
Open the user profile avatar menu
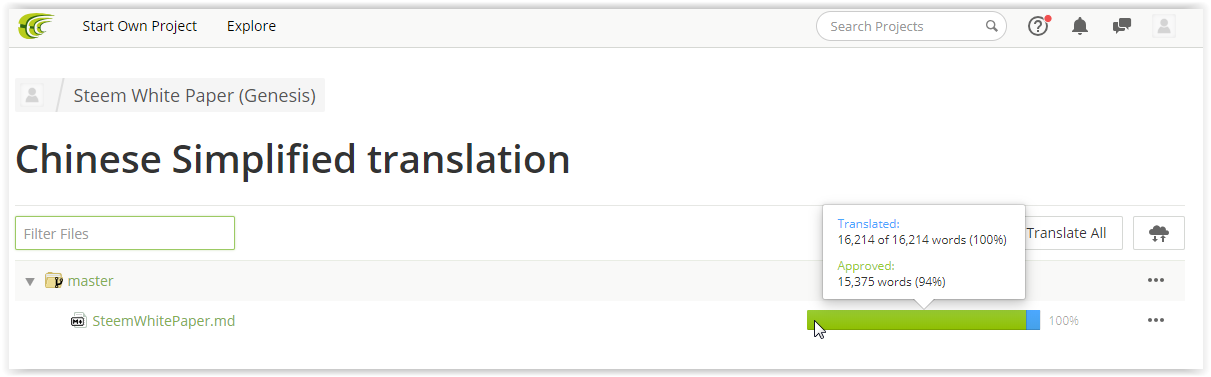[1164, 27]
